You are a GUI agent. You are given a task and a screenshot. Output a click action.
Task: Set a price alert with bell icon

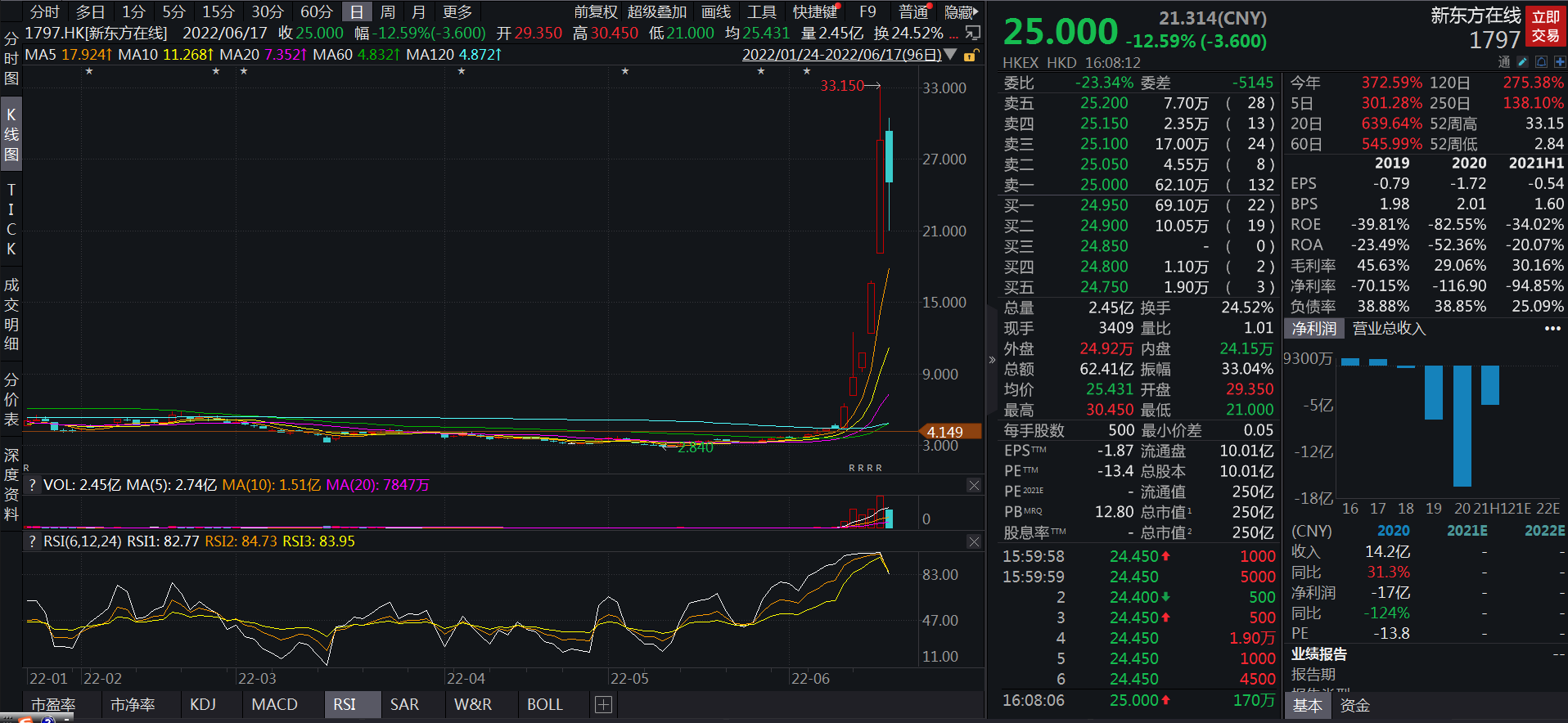click(x=1541, y=62)
